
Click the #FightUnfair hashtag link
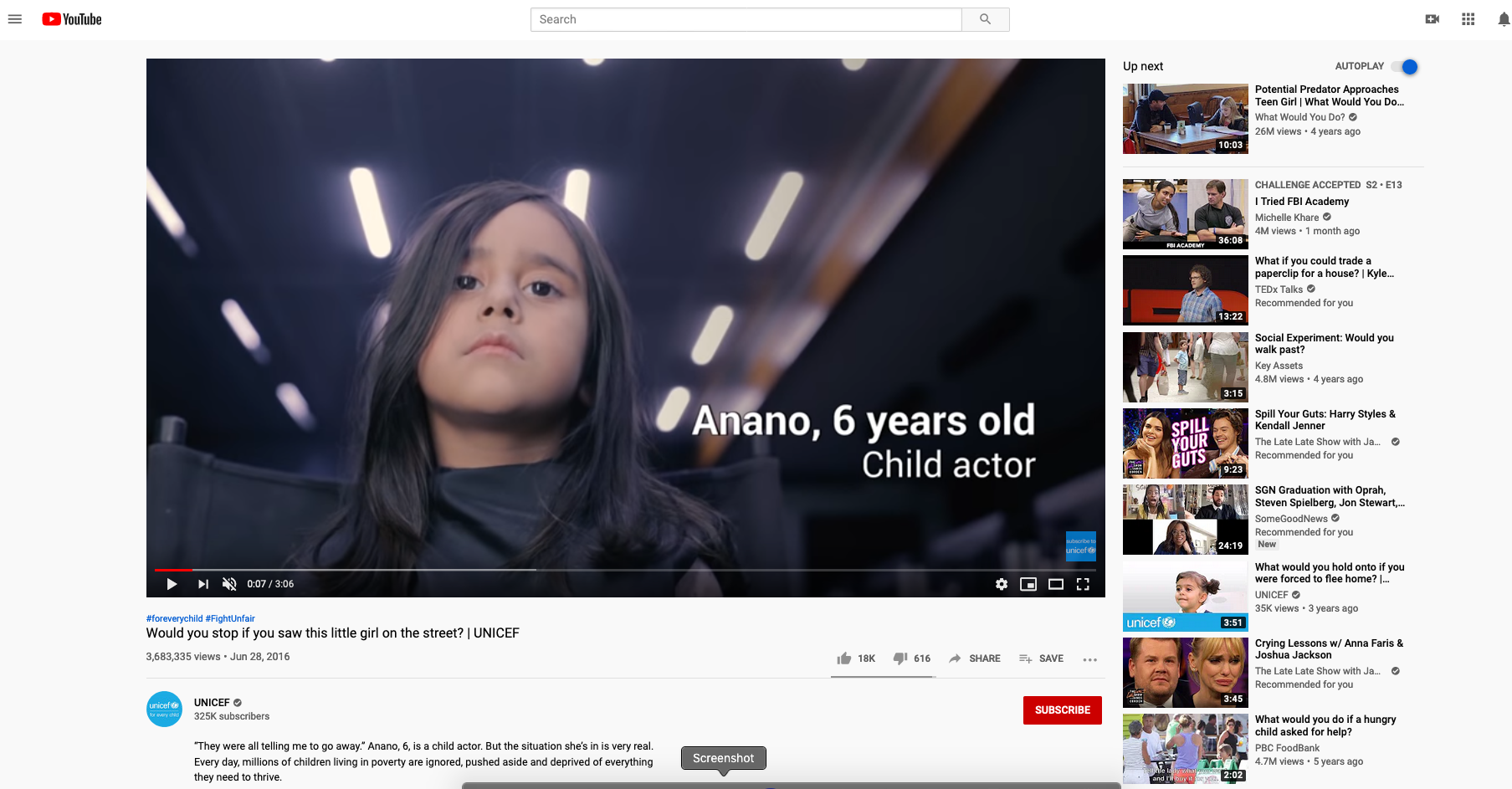tap(230, 619)
